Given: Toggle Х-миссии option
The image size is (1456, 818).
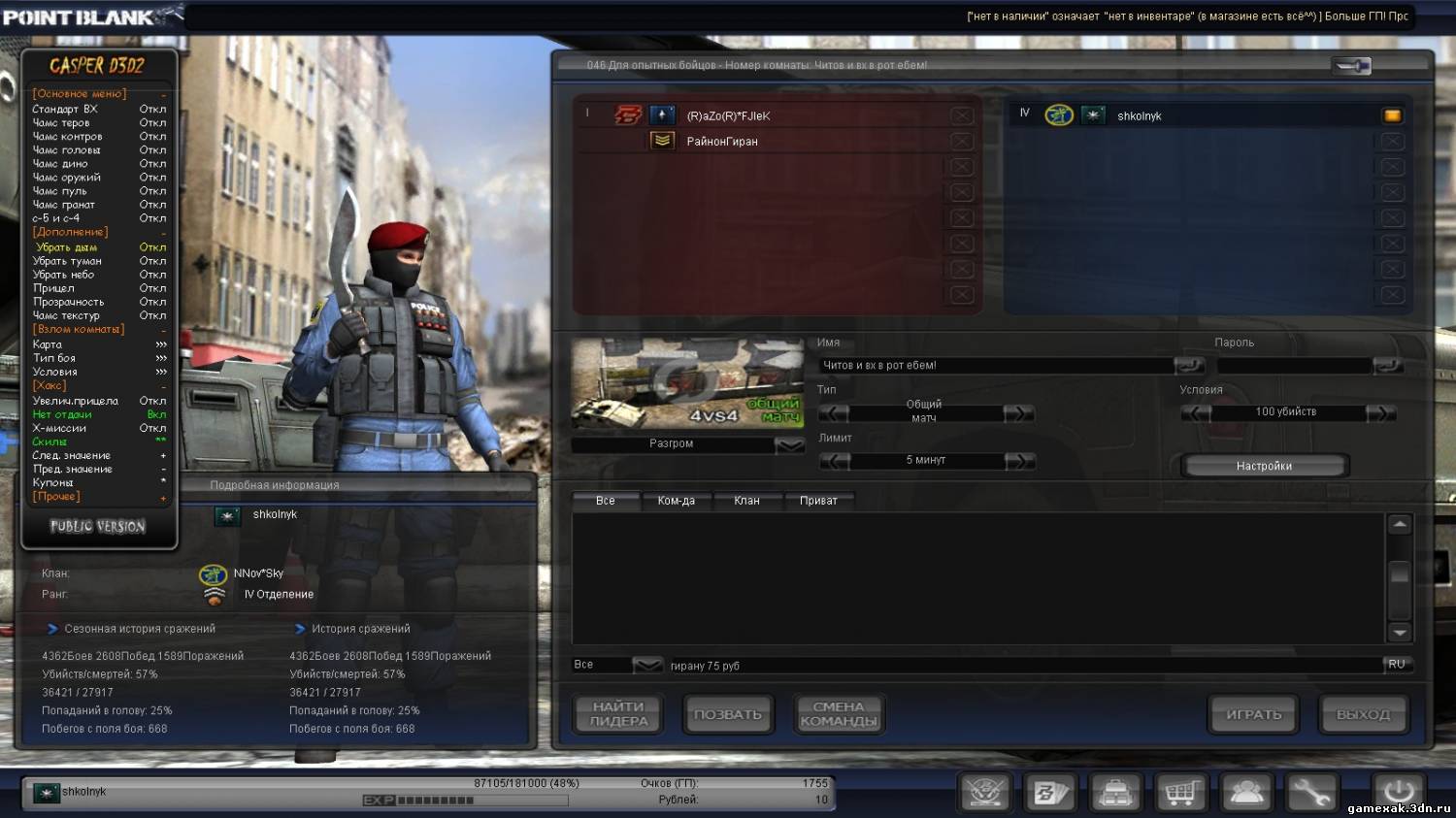Looking at the screenshot, I should [98, 428].
